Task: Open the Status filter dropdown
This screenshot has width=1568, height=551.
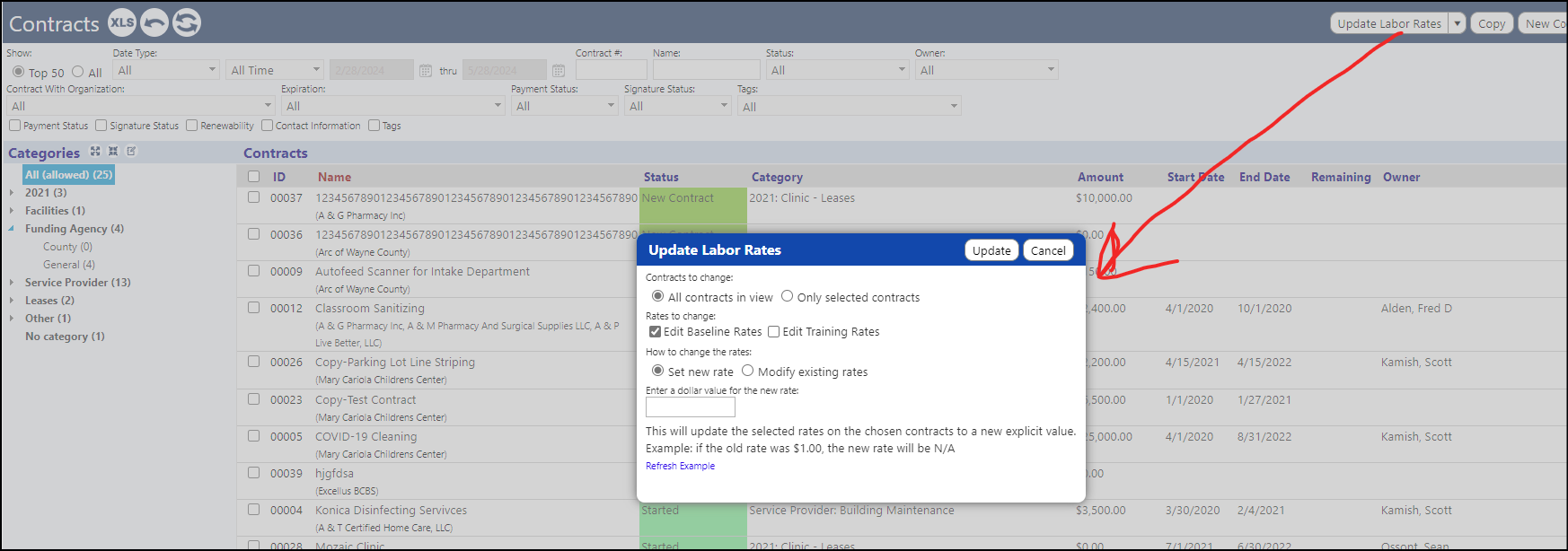Action: tap(838, 70)
